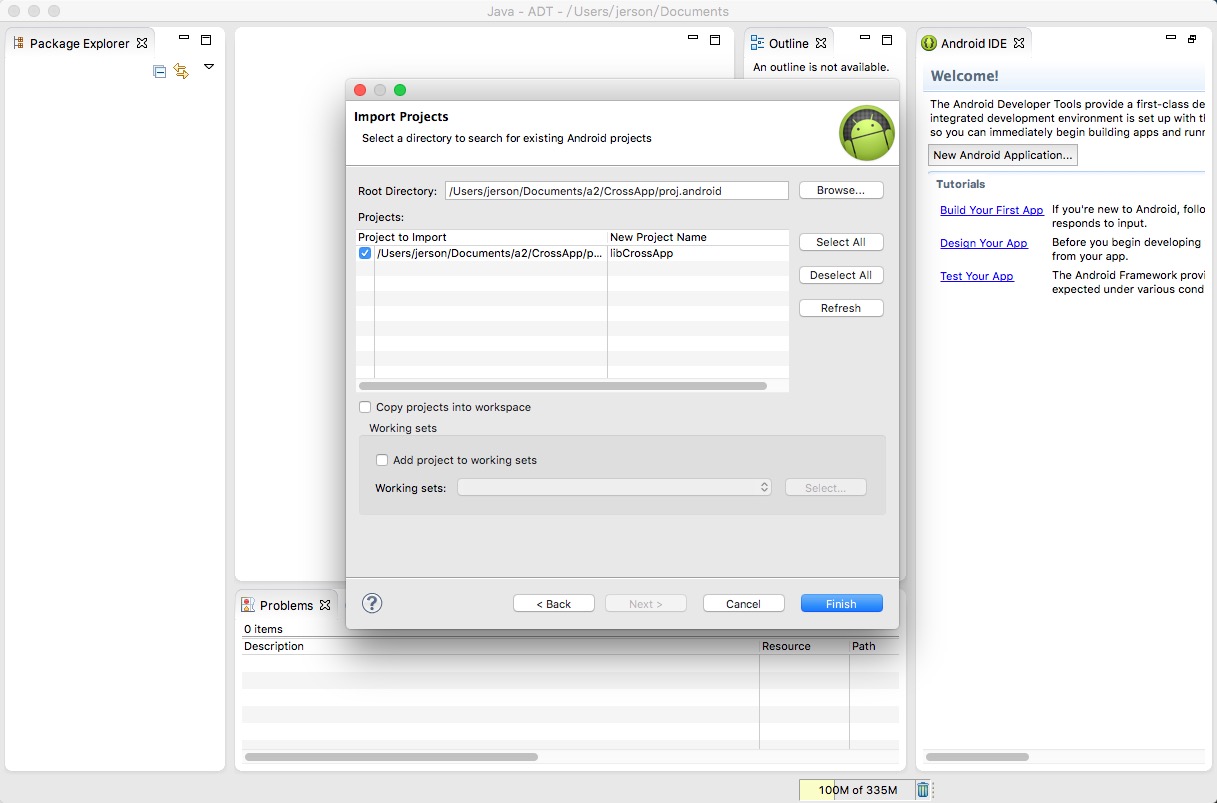Screen dimensions: 1217x803
Task: Enable Copy projects into workspace
Action: tap(365, 407)
